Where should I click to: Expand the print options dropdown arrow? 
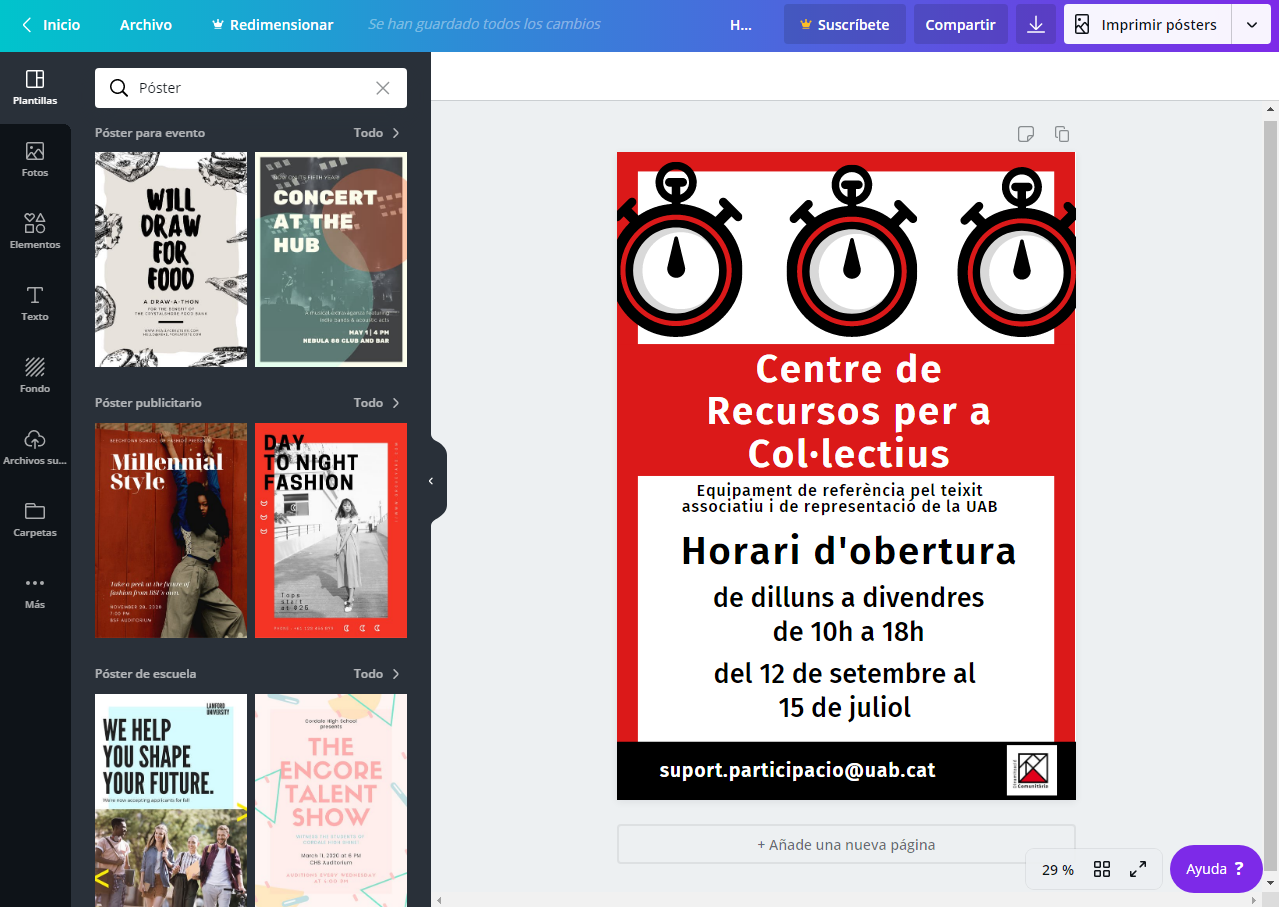tap(1252, 25)
